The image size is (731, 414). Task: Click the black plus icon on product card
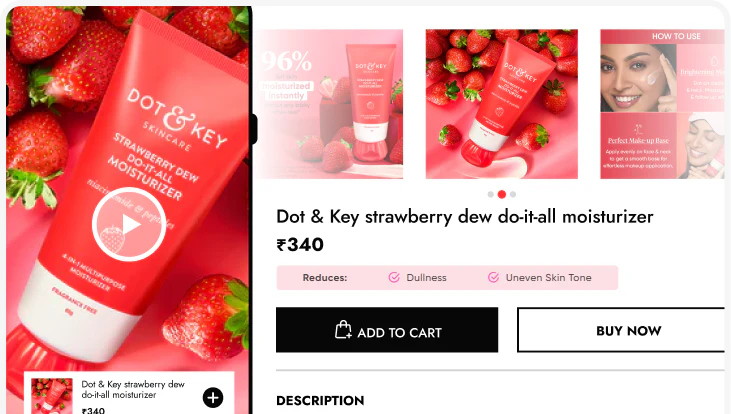213,398
